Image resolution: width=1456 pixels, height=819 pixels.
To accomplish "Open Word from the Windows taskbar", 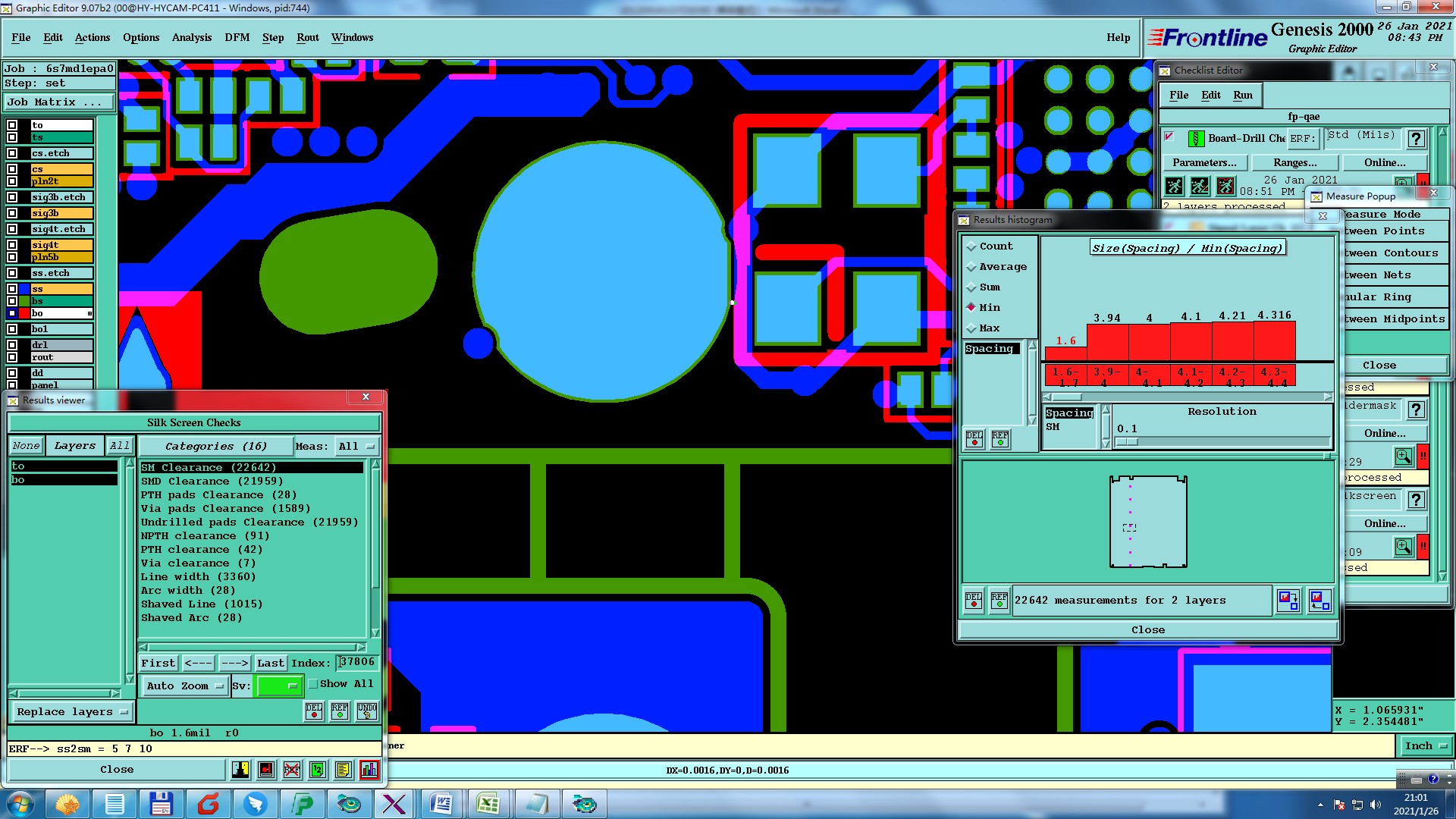I will [x=441, y=804].
